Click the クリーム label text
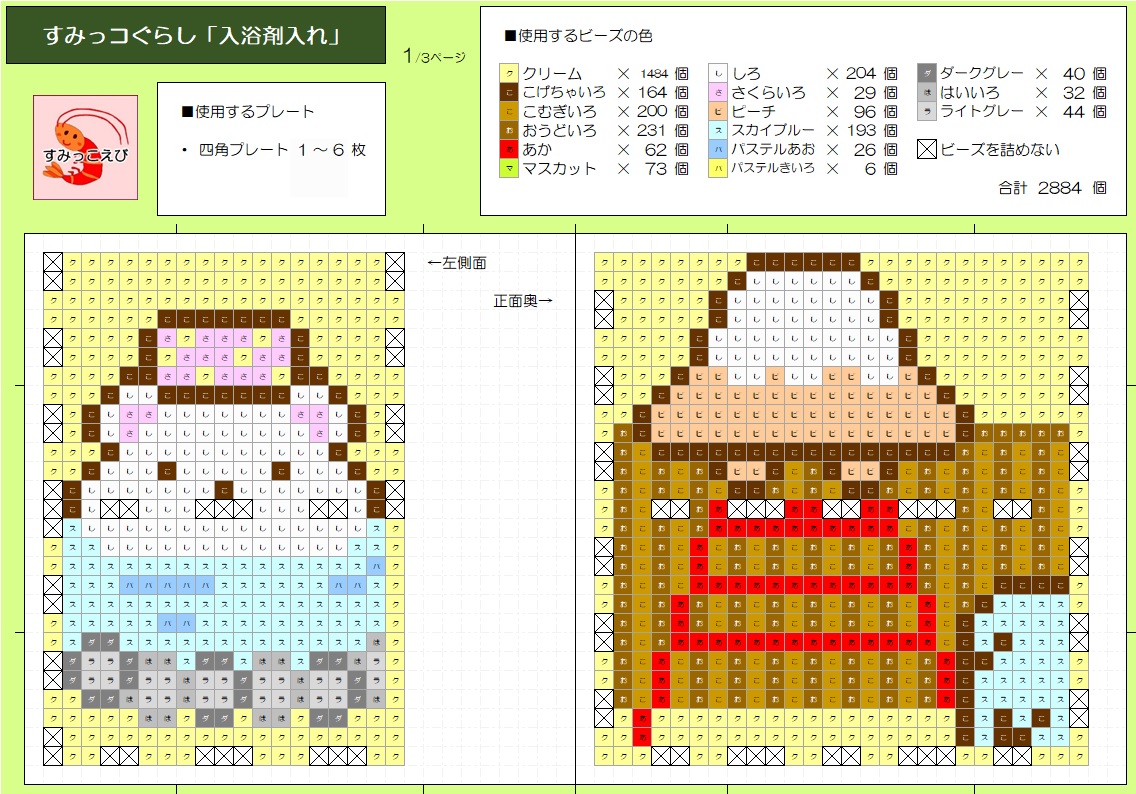1136x794 pixels. point(552,74)
